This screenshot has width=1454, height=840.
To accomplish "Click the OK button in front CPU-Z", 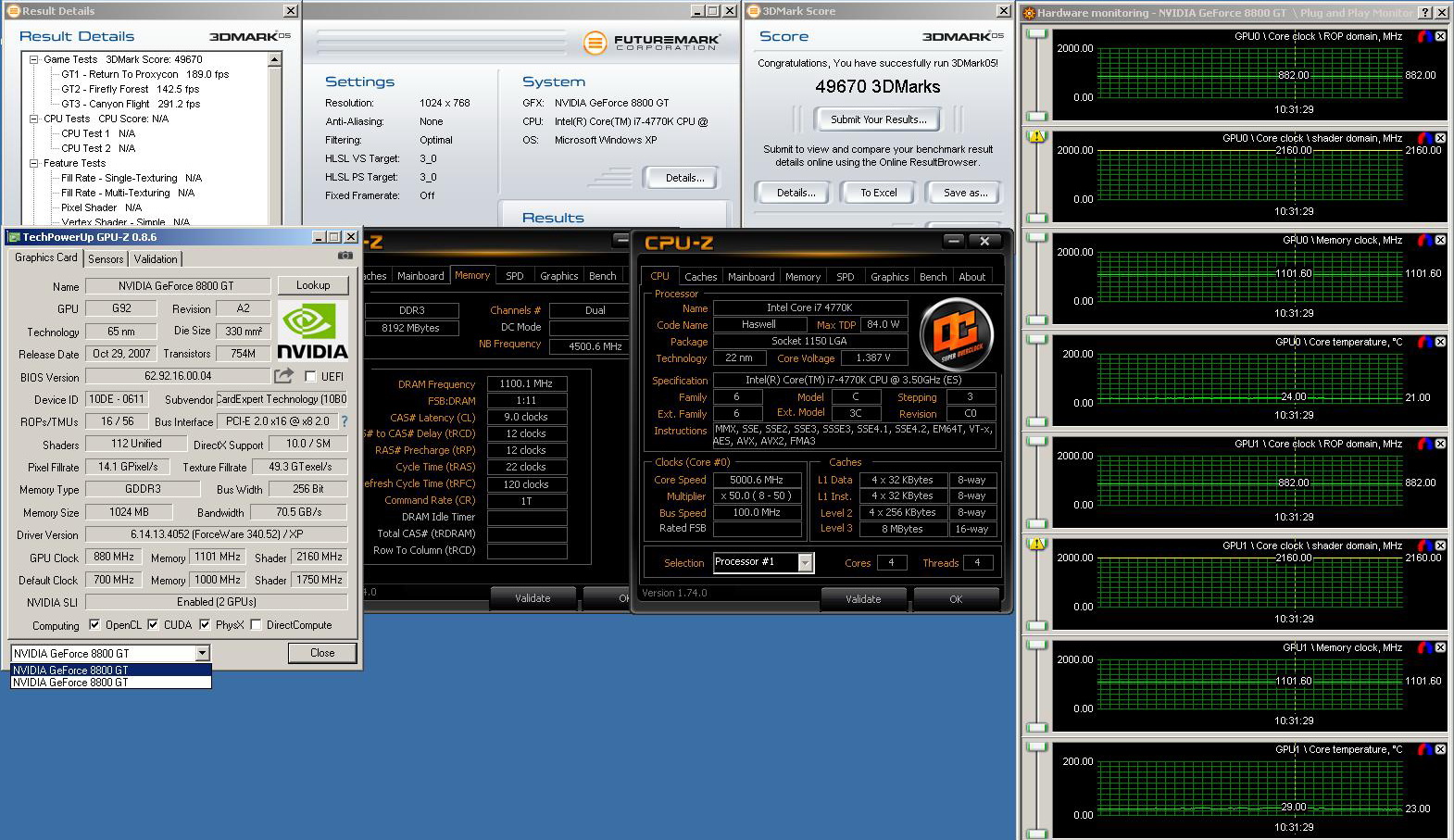I will (956, 599).
